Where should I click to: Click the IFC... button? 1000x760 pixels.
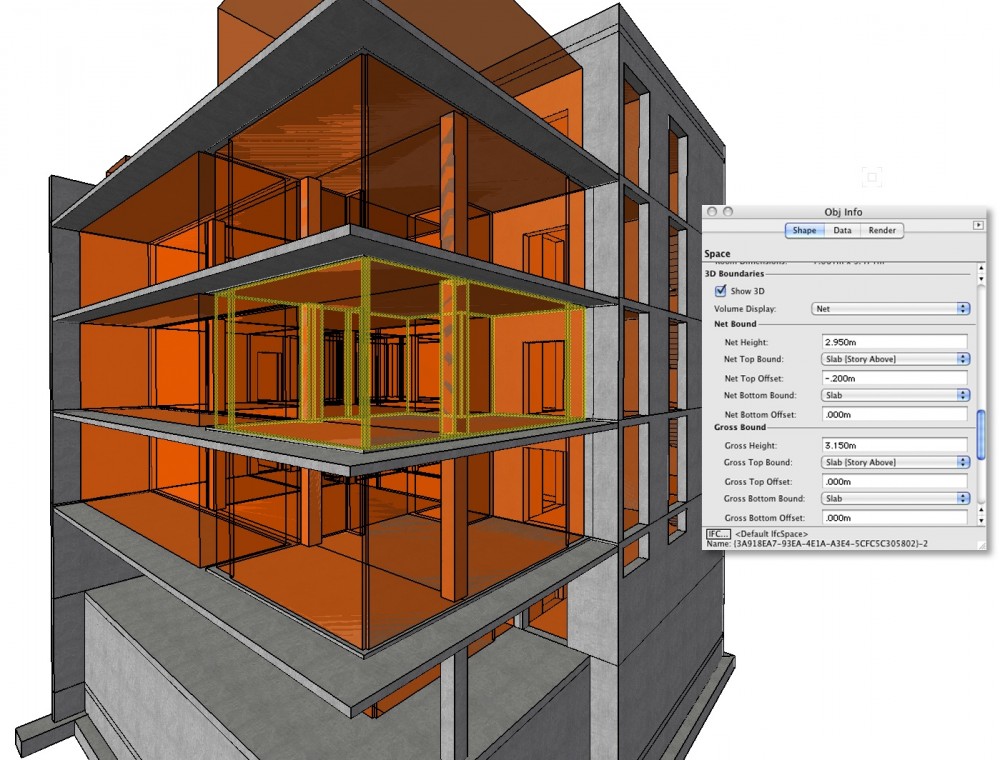pos(717,534)
